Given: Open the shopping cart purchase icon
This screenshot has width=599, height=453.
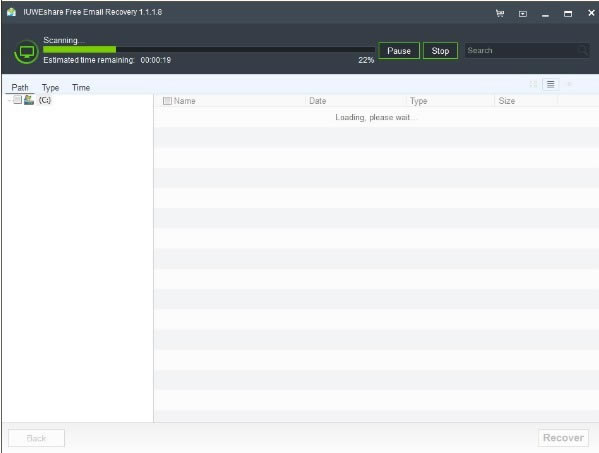Looking at the screenshot, I should [x=500, y=13].
